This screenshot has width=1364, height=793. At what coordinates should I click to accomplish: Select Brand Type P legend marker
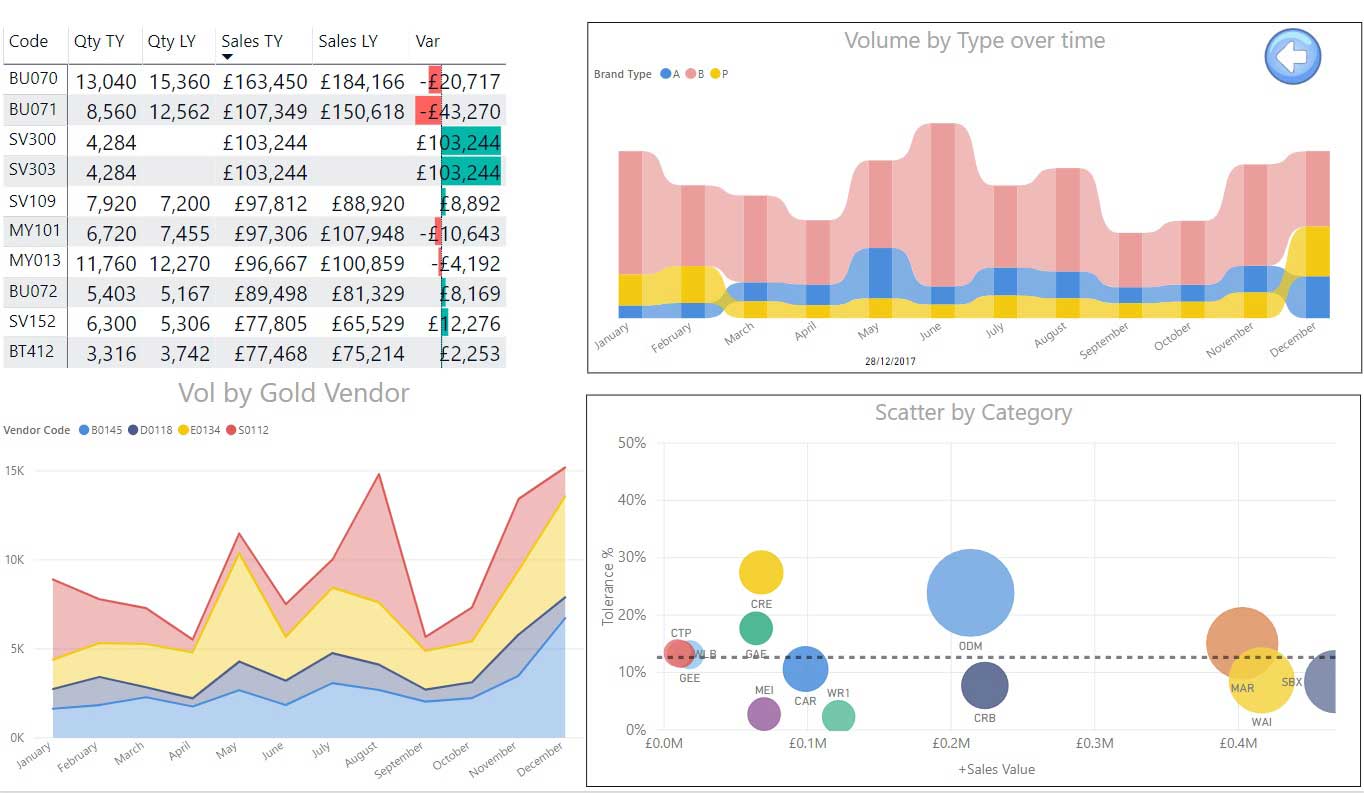(715, 74)
